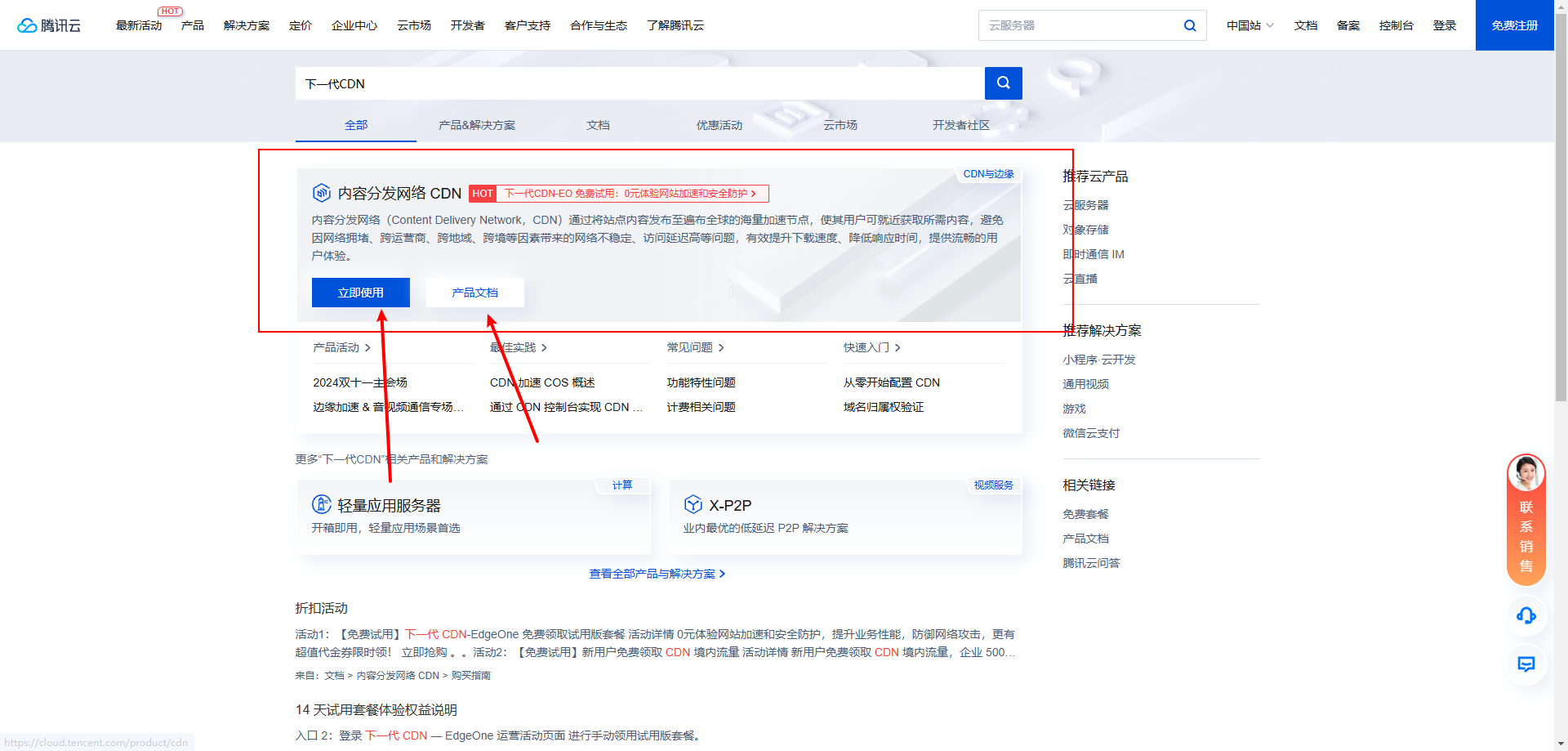Click the HOT badge on CDN promotion

(x=483, y=194)
